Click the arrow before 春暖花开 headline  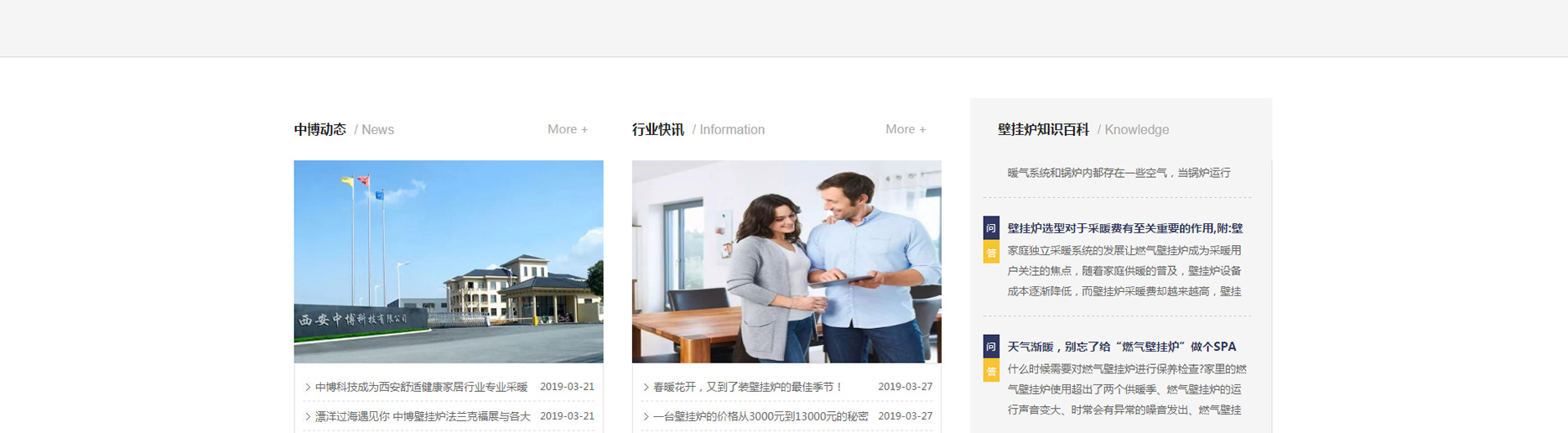coord(646,388)
